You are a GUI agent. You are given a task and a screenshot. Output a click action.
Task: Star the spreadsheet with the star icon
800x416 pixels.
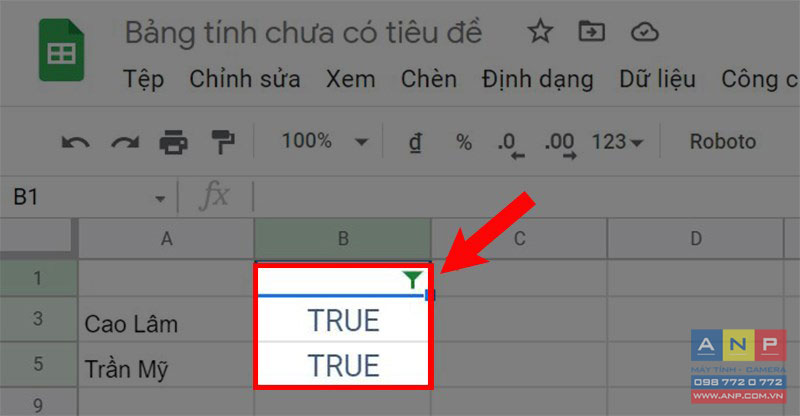click(540, 32)
